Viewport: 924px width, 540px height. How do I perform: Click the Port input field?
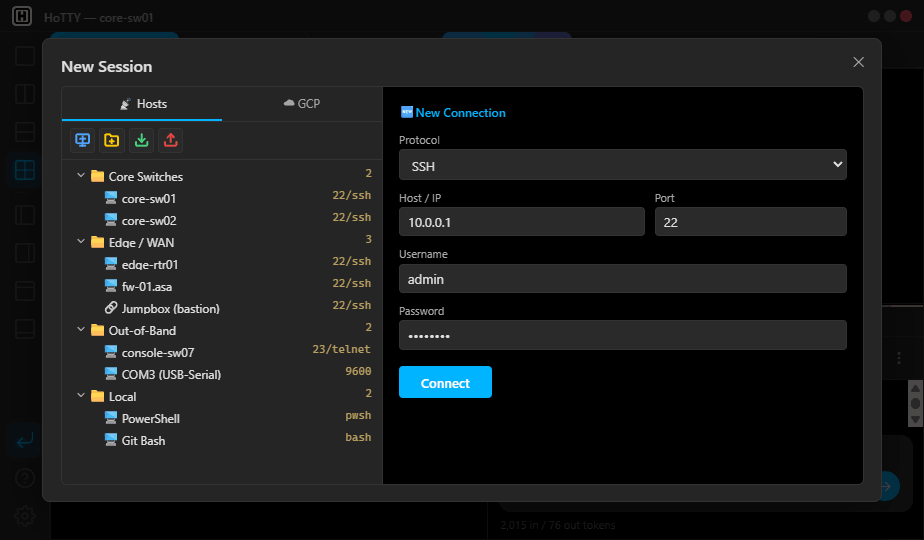751,222
